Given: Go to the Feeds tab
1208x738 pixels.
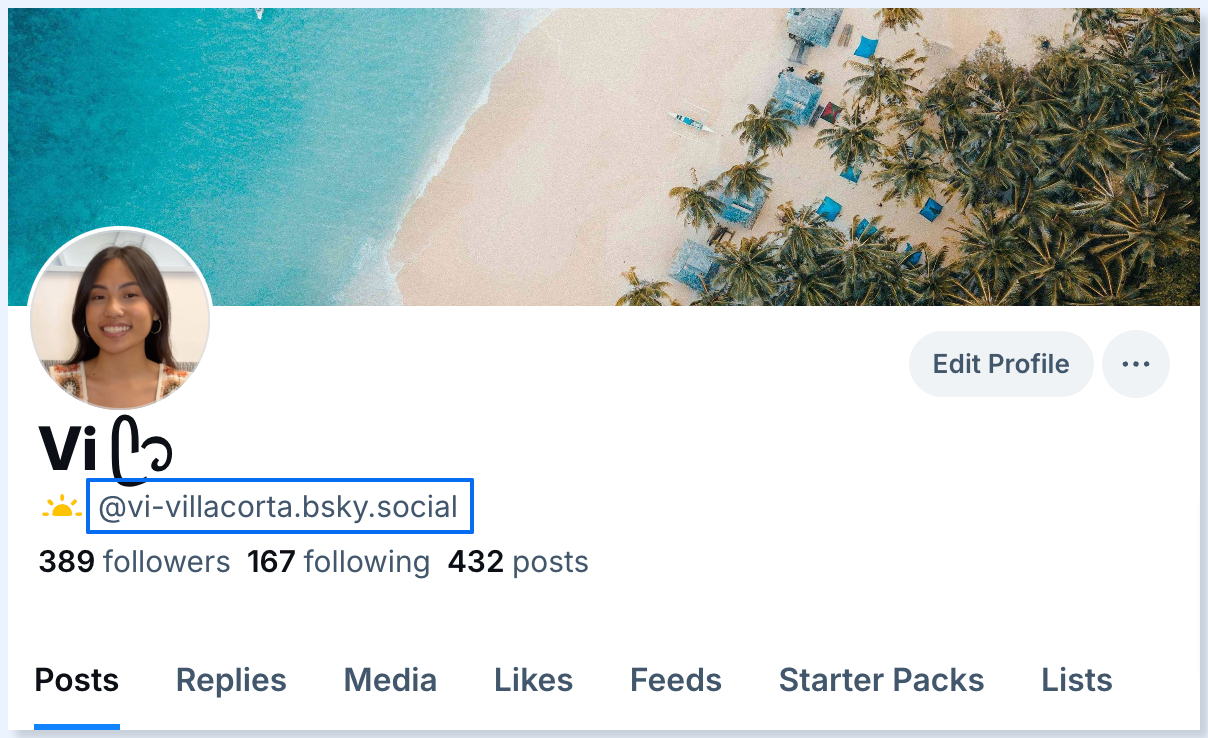Looking at the screenshot, I should click(x=675, y=681).
